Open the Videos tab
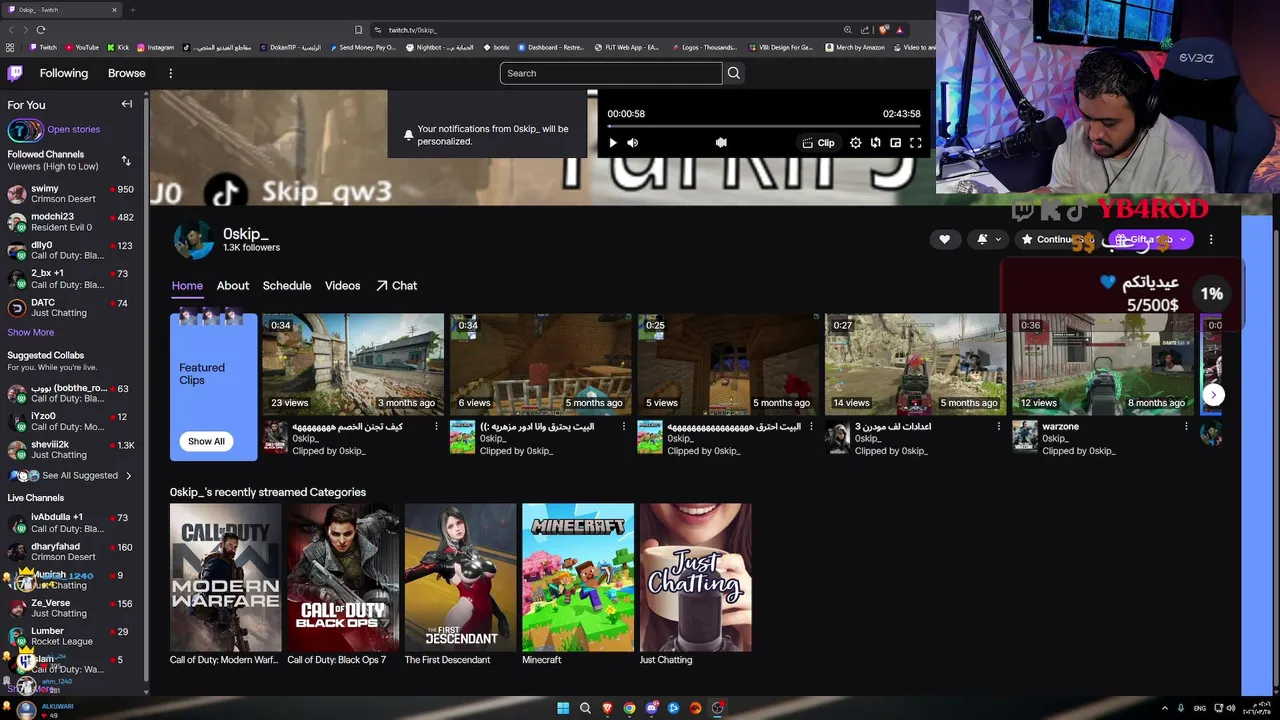The image size is (1280, 720). (x=342, y=285)
